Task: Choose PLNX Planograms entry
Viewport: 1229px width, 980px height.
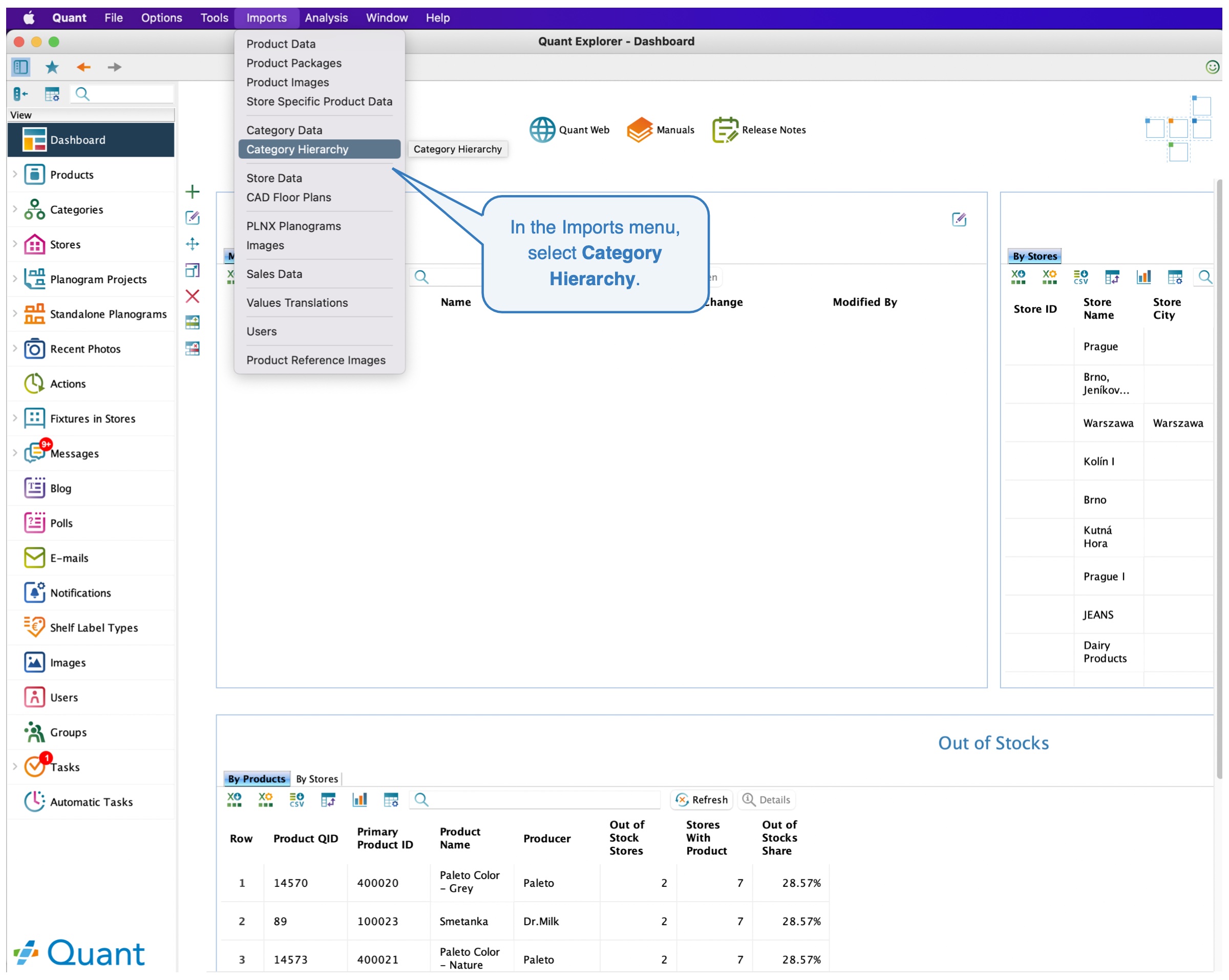Action: pos(319,226)
